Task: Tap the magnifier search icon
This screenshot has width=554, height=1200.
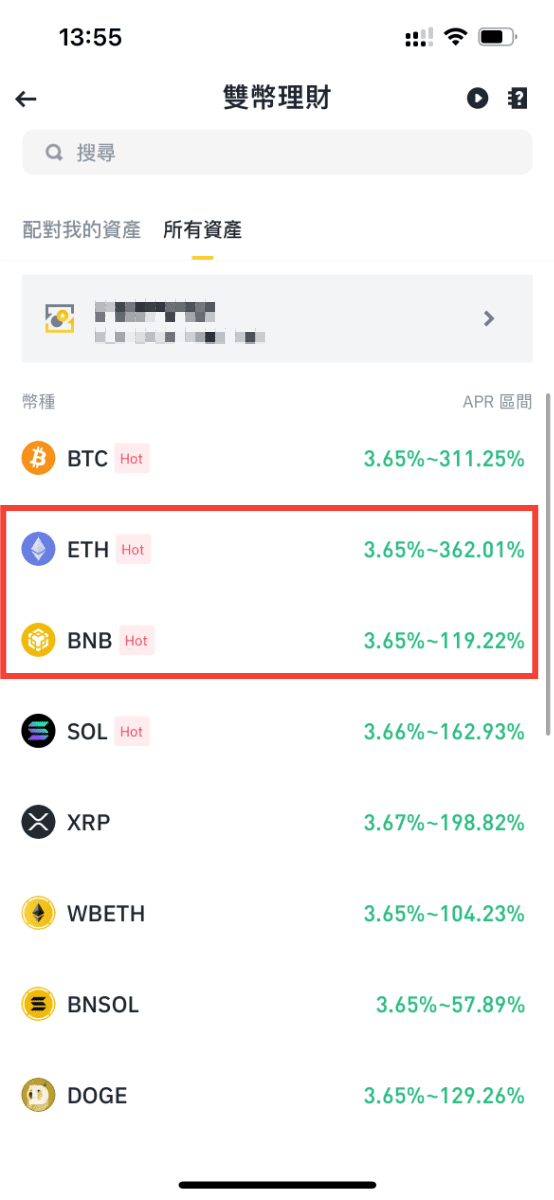Action: 54,153
